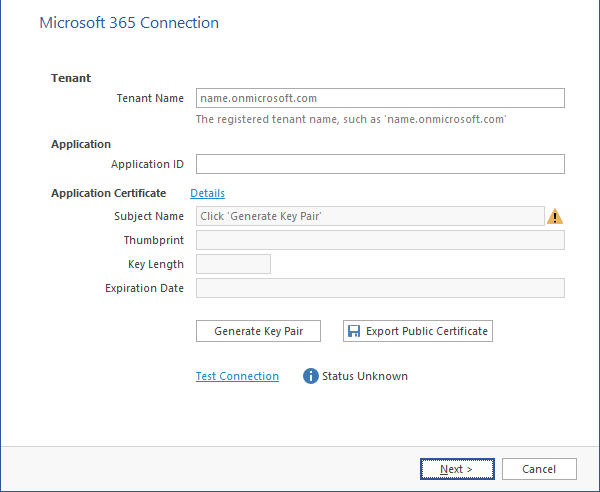Select the Subject Name field

(x=370, y=216)
